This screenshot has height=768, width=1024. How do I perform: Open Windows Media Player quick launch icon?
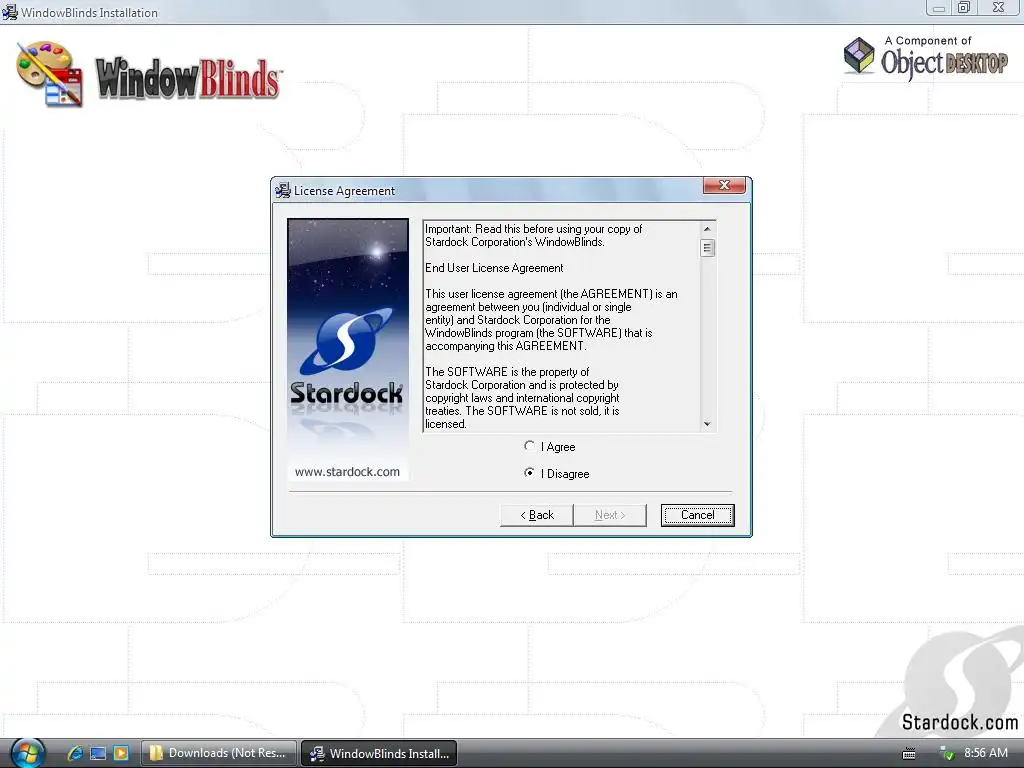[x=121, y=753]
